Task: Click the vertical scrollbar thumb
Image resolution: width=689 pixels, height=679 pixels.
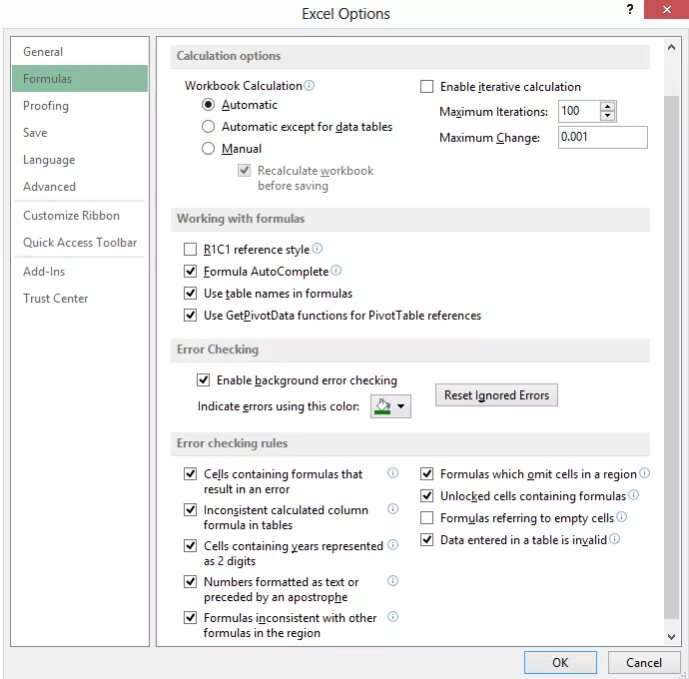Action: click(671, 357)
